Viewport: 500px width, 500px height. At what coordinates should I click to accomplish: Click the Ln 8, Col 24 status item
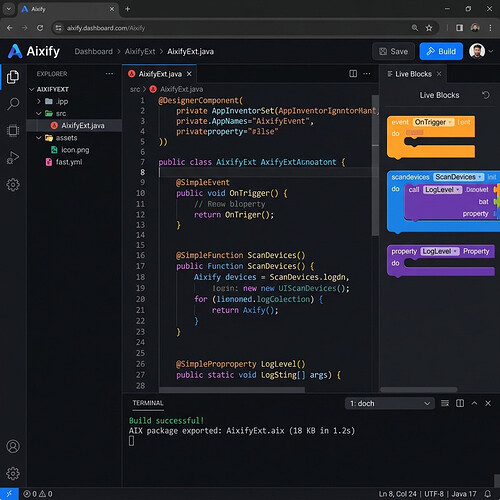397,494
